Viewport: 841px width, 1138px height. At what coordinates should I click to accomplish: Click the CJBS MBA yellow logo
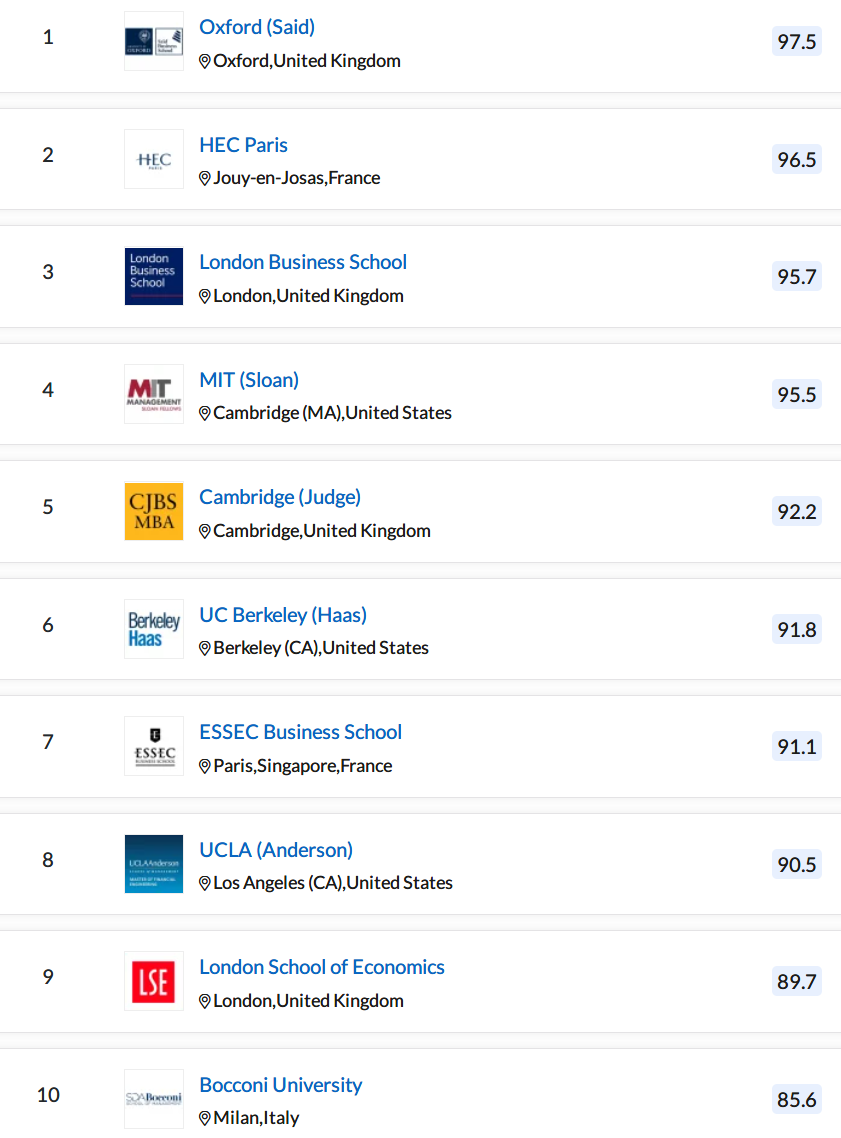154,512
